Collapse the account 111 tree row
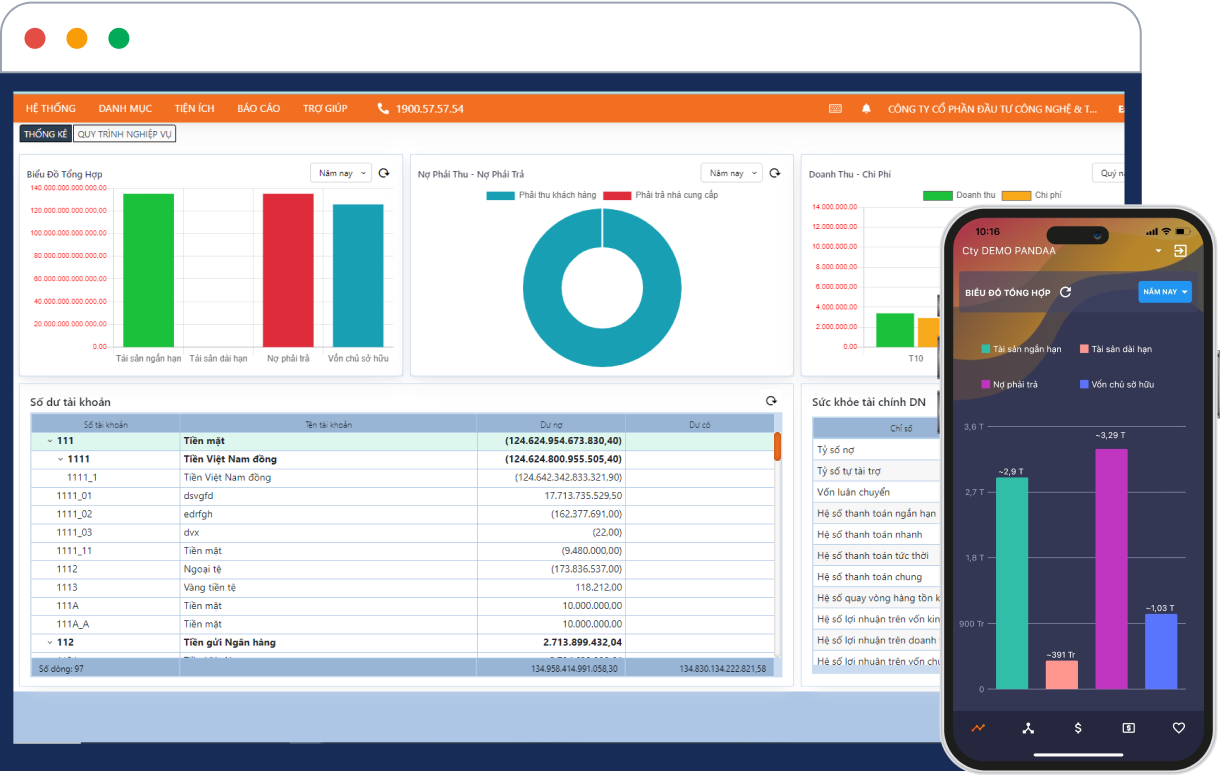This screenshot has width=1220, height=775. (x=49, y=441)
